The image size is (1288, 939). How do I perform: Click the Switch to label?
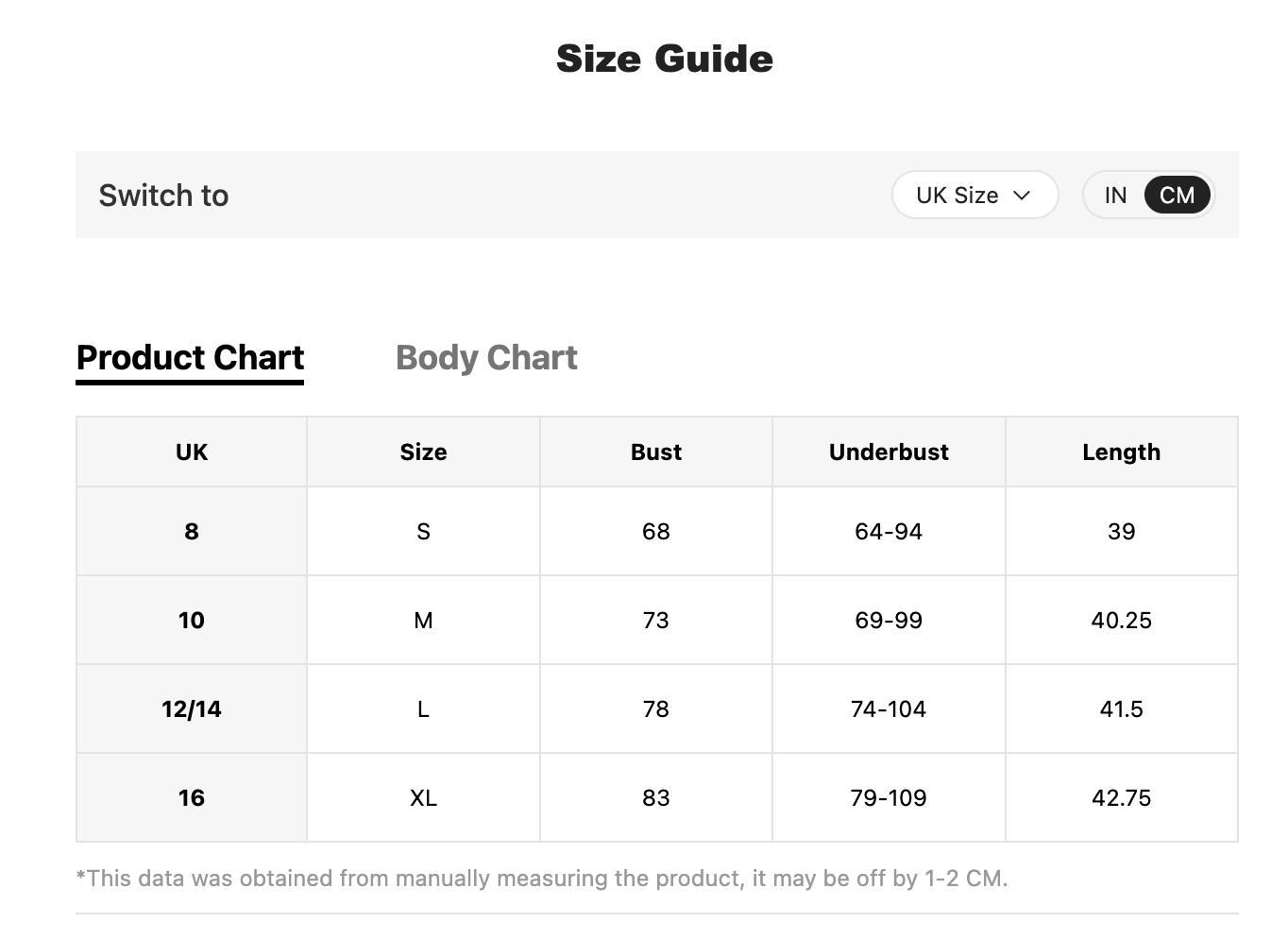(x=163, y=196)
